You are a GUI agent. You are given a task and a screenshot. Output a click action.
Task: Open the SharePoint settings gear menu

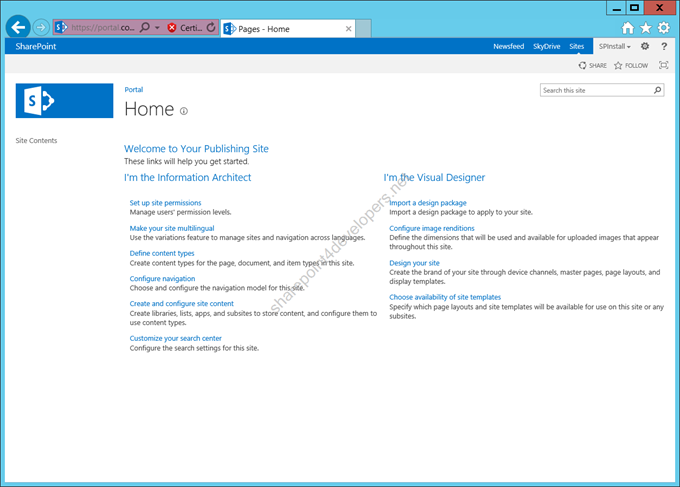point(645,46)
